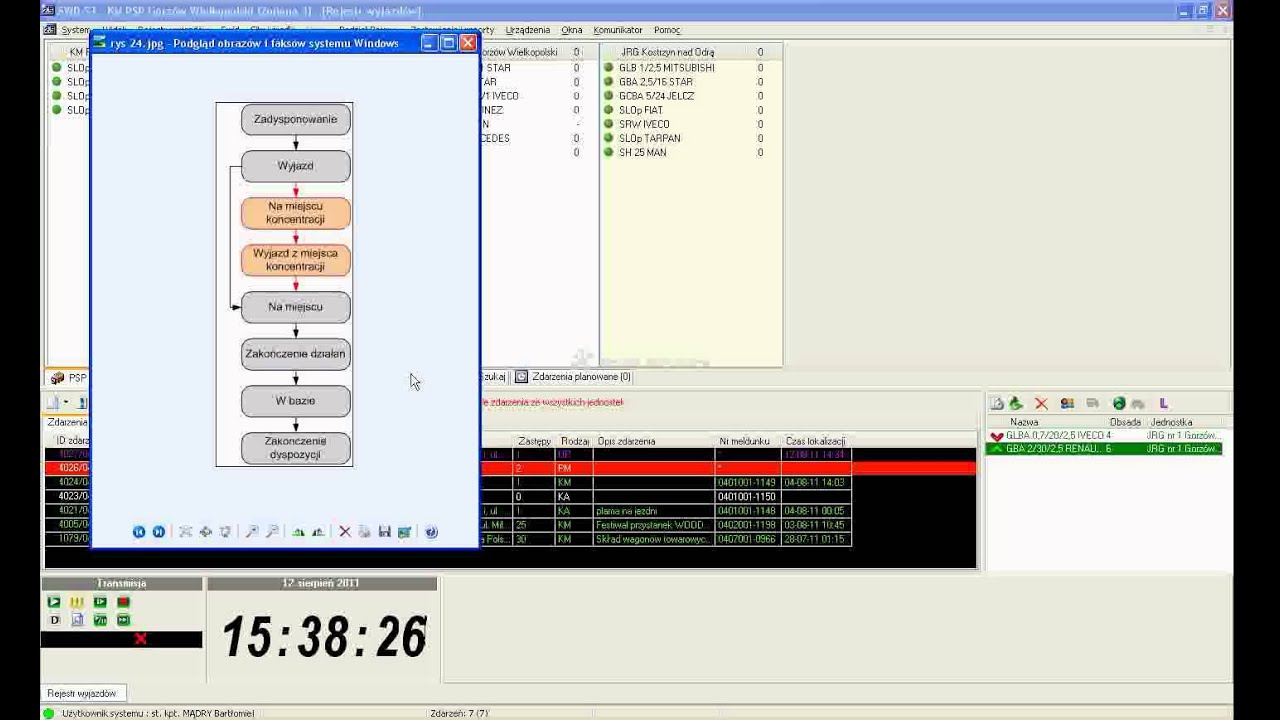
Task: Select GLBA 0,7/20/2,5 IVECO vehicle row
Action: 1104,436
